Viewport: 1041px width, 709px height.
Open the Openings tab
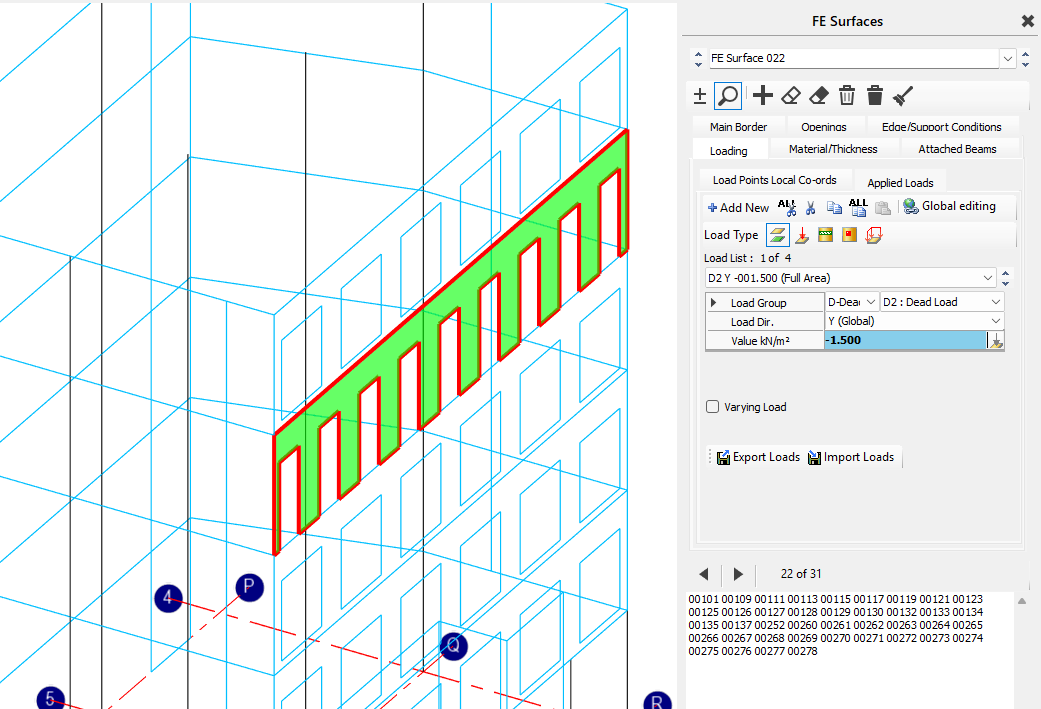[823, 127]
